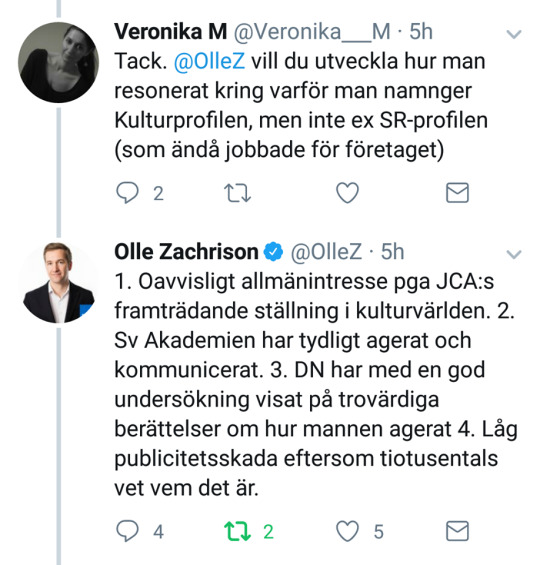Screen dimensions: 540x565
Task: Open Veronika M display name link
Action: pos(171,32)
